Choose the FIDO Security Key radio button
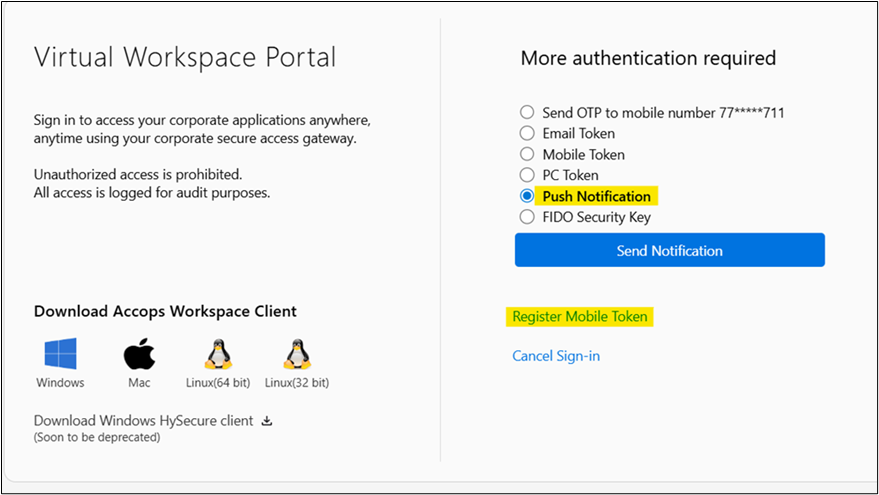 pos(527,217)
